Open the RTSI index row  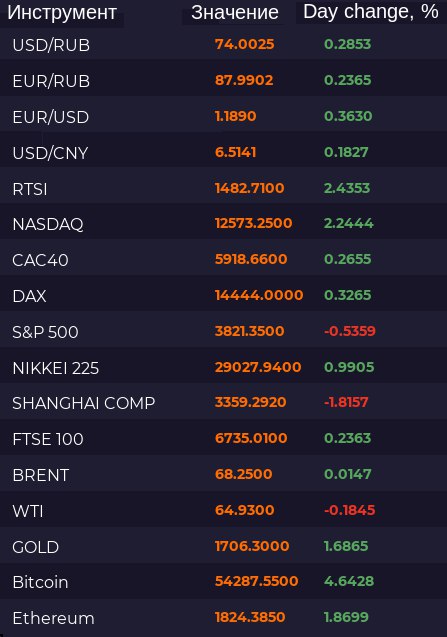pos(224,188)
